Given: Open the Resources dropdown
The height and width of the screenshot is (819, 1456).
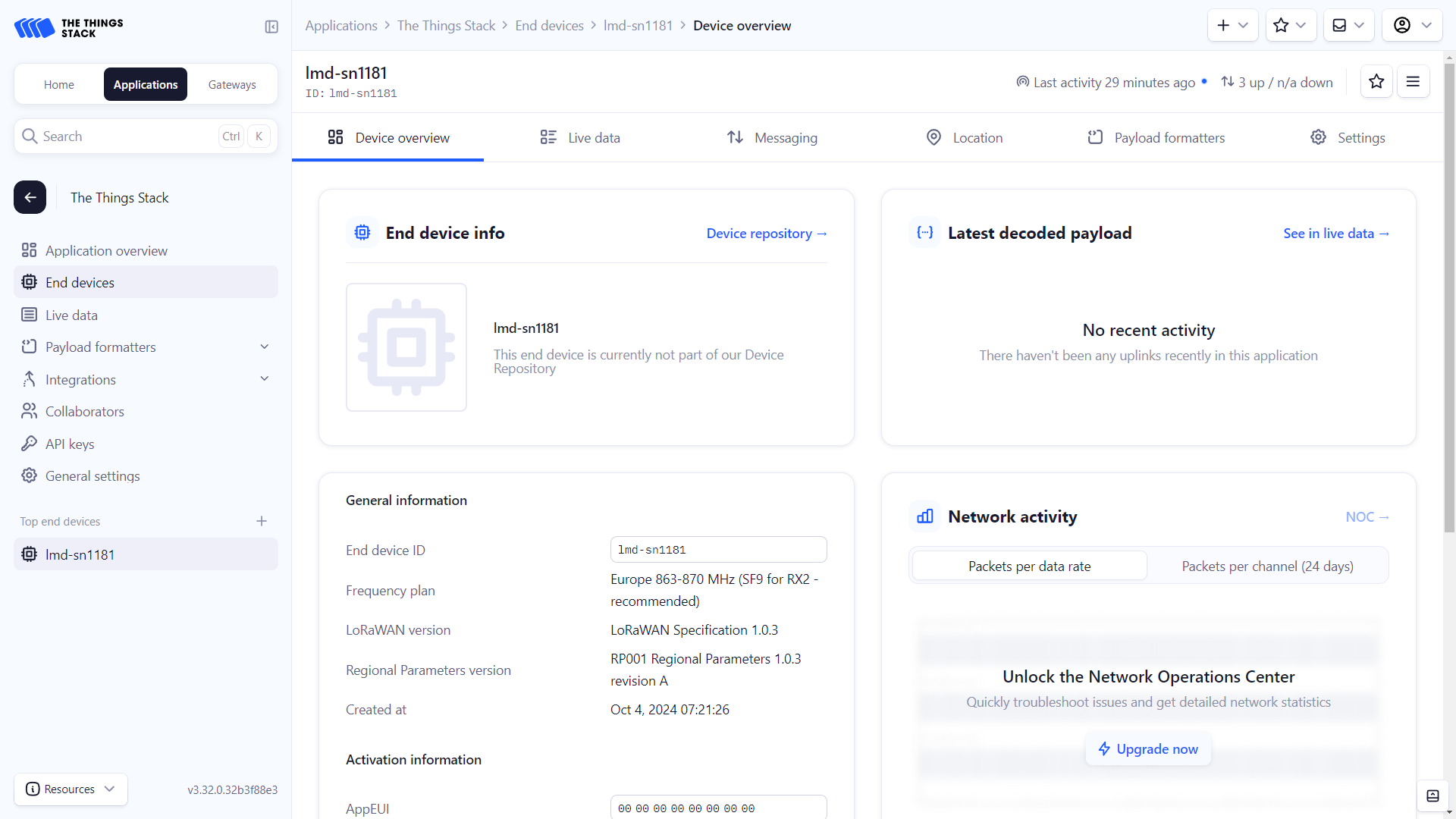Looking at the screenshot, I should (x=71, y=789).
